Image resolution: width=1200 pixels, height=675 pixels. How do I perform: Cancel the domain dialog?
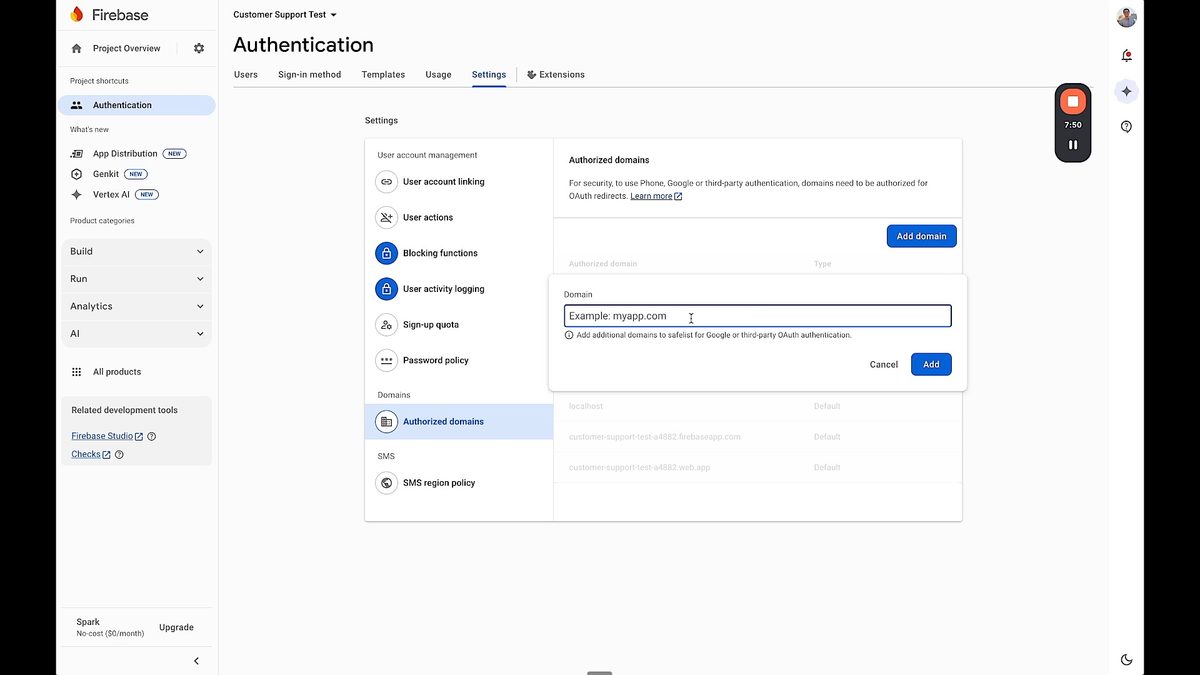pos(884,365)
